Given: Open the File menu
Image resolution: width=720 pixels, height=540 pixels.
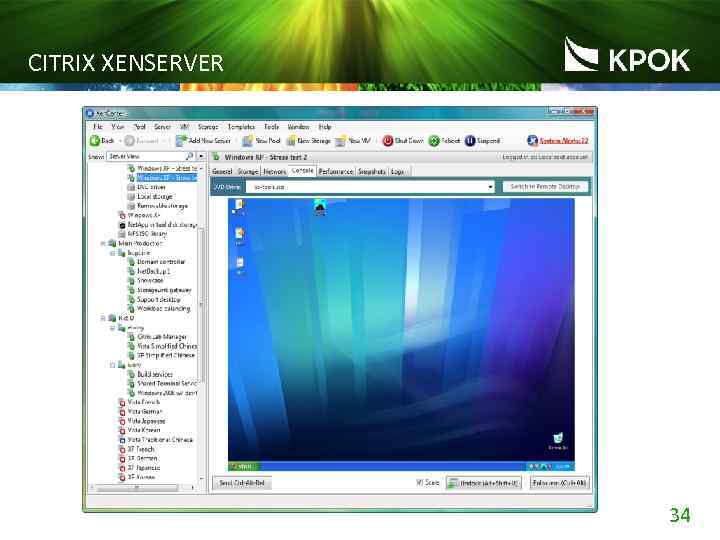Looking at the screenshot, I should point(98,127).
